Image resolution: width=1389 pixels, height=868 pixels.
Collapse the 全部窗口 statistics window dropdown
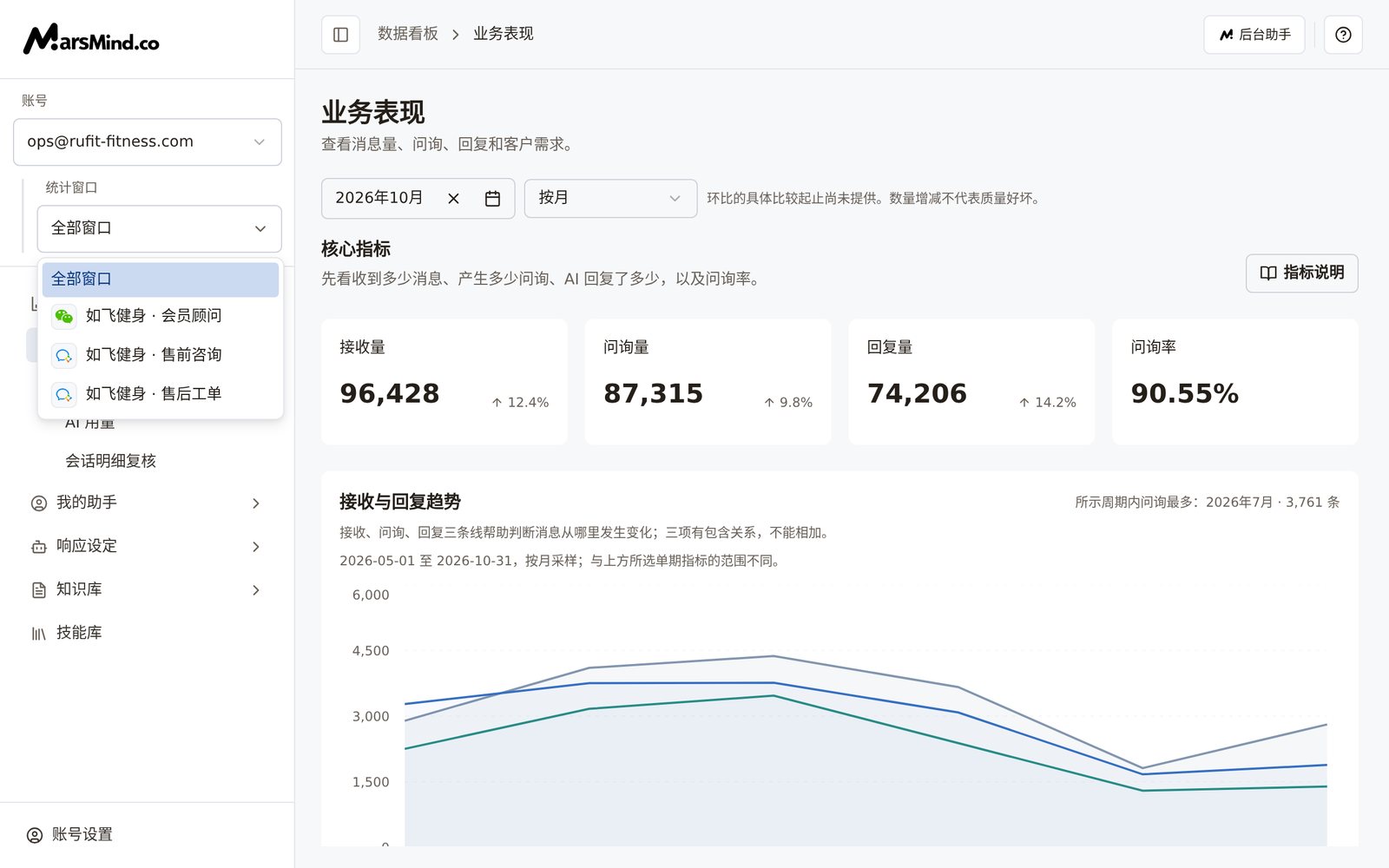coord(160,228)
